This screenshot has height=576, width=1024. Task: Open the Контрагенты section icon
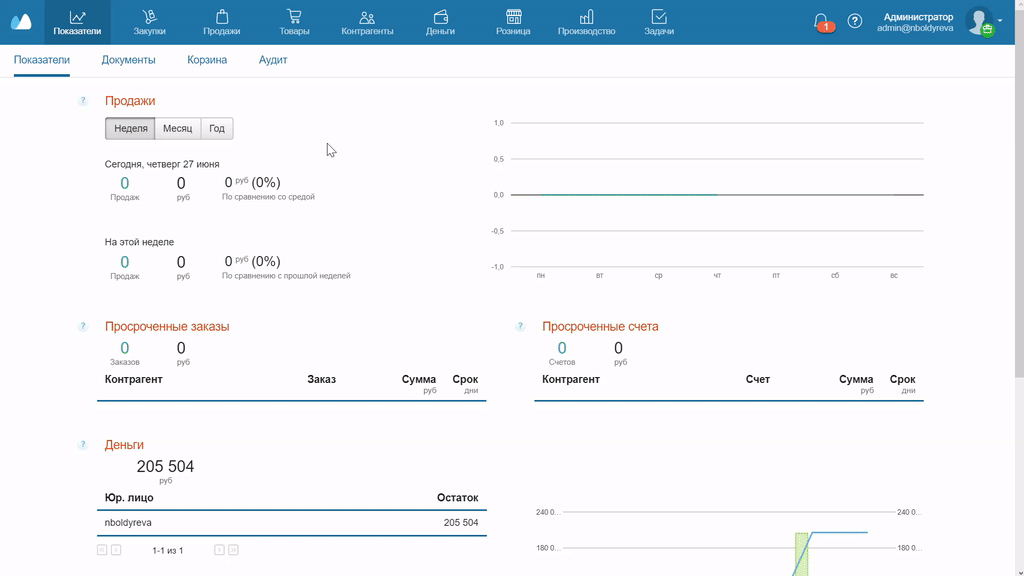click(x=367, y=17)
